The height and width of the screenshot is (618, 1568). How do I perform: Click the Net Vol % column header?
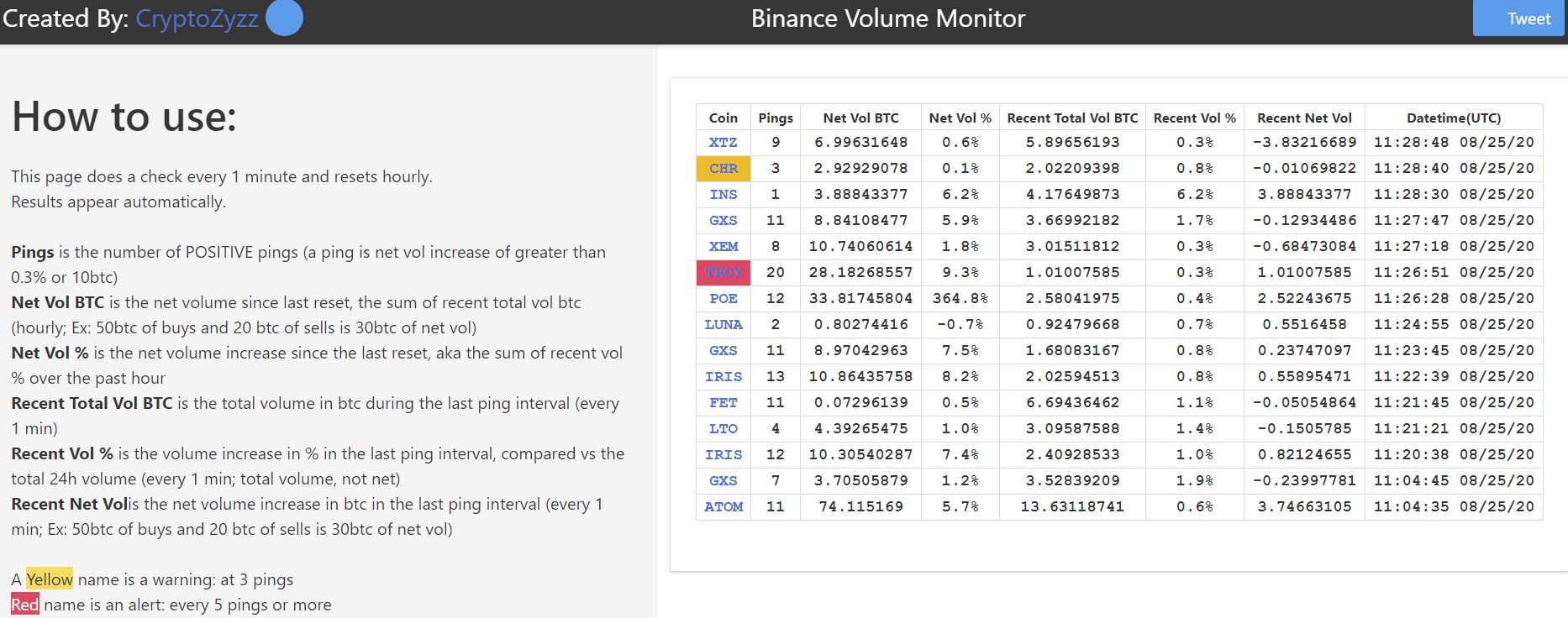pyautogui.click(x=960, y=118)
